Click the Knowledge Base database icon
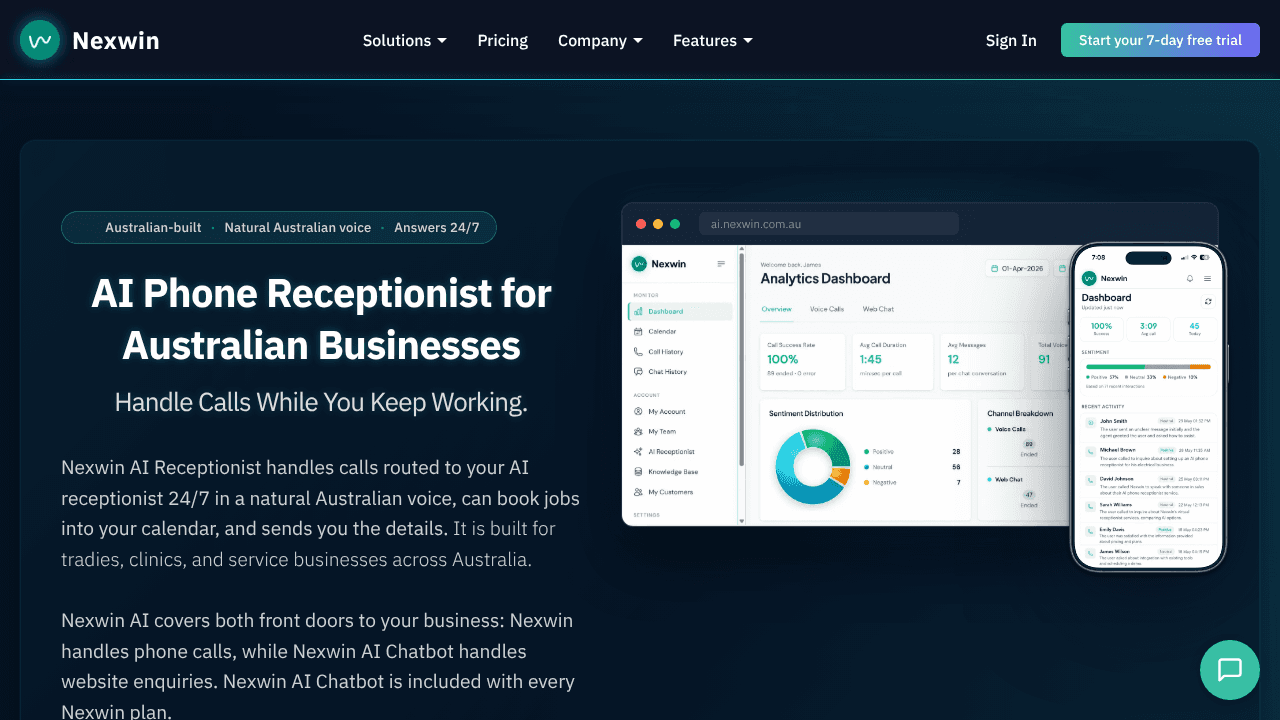Screen dimensions: 1280x720 click(638, 472)
